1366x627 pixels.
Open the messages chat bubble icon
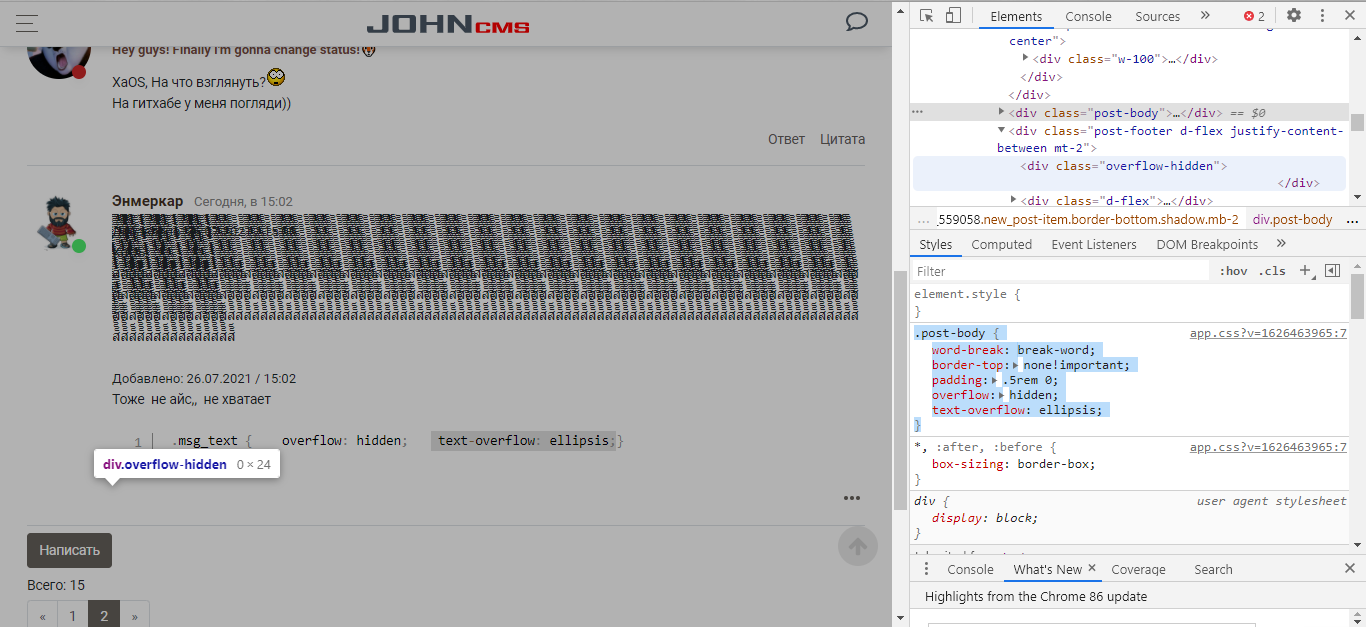tap(856, 22)
